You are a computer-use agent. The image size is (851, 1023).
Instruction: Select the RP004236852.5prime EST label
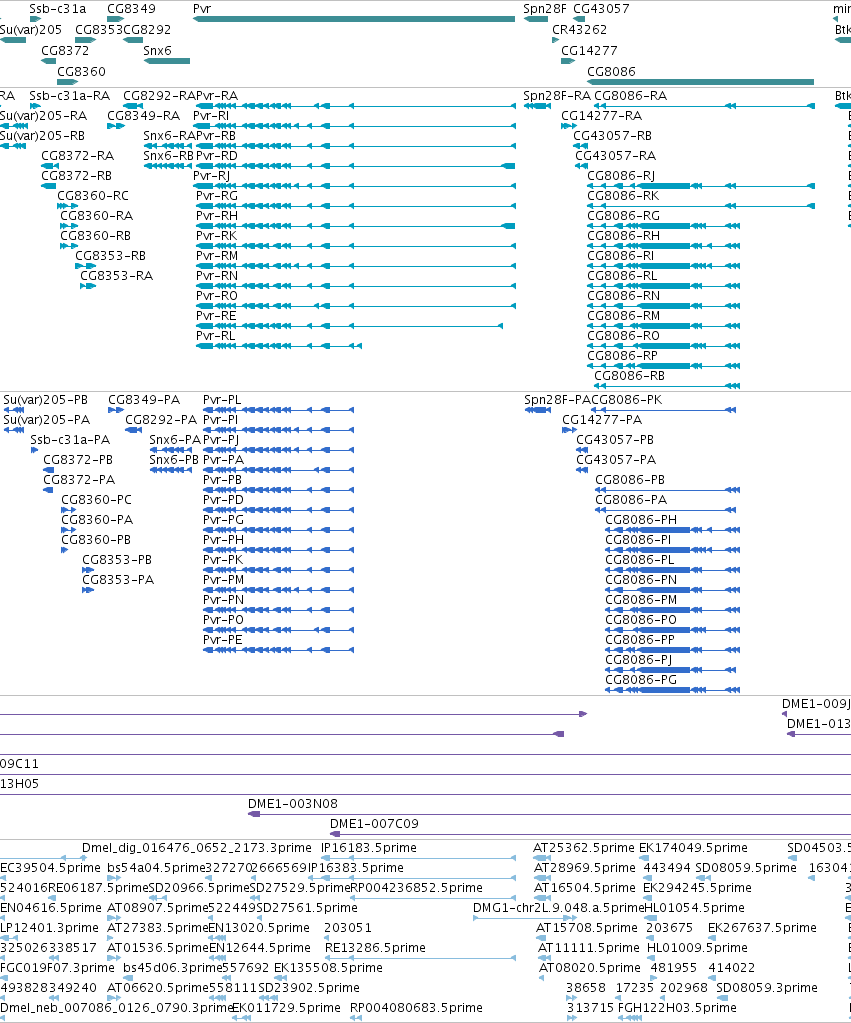[416, 888]
